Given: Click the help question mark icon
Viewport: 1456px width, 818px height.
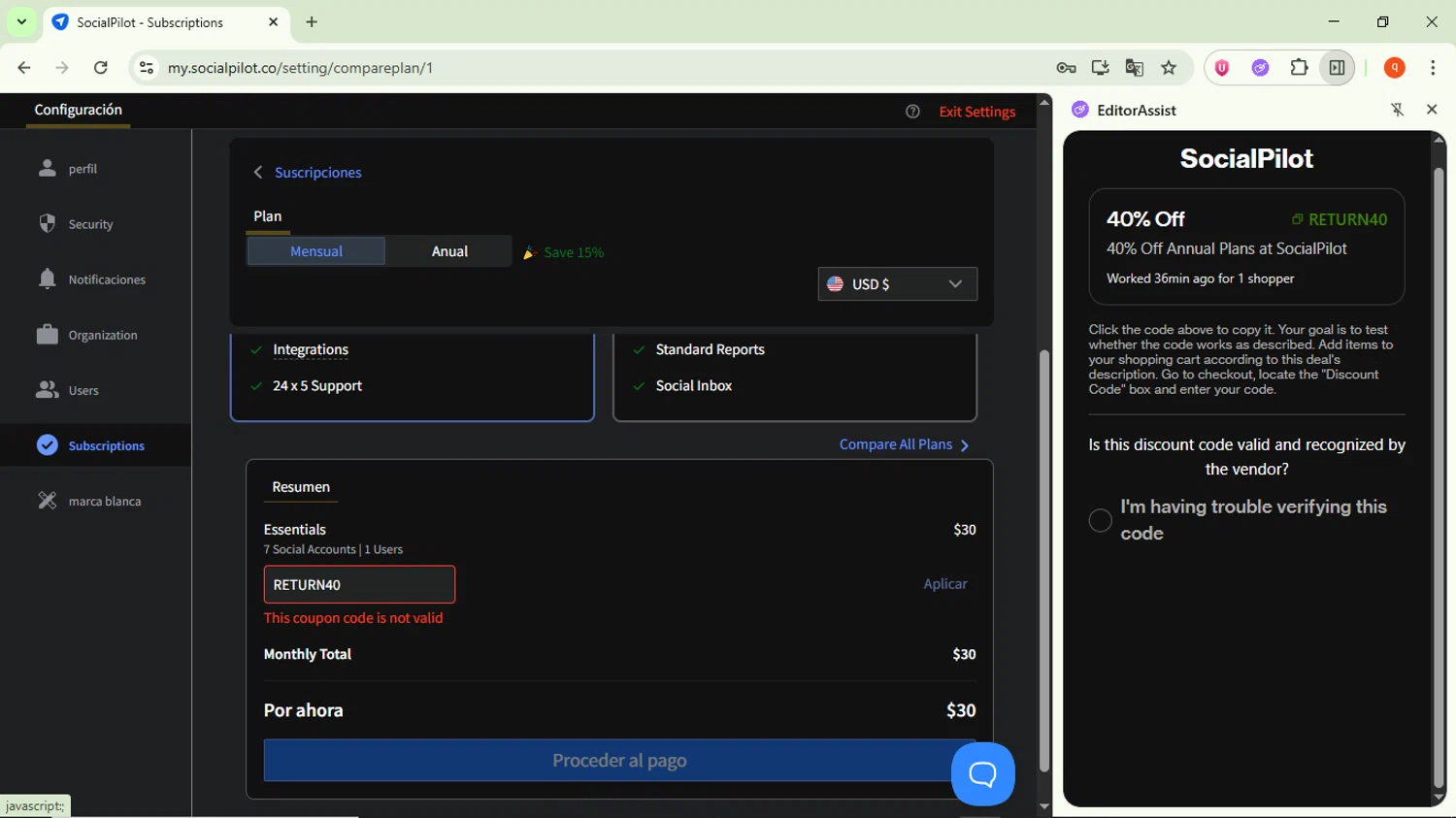Looking at the screenshot, I should pyautogui.click(x=912, y=112).
